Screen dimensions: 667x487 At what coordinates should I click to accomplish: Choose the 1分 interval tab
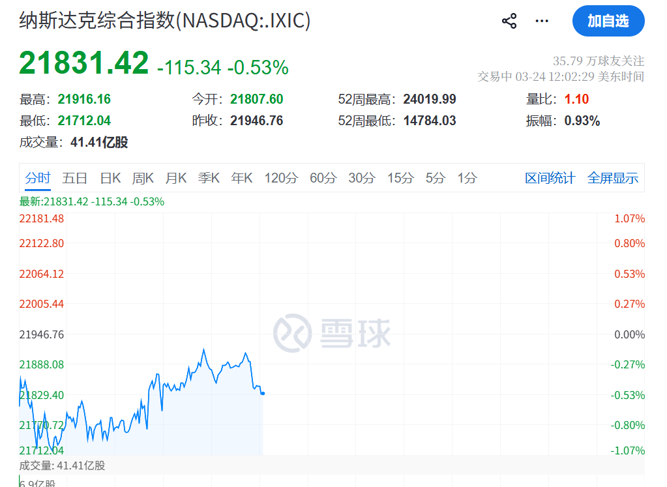(467, 178)
